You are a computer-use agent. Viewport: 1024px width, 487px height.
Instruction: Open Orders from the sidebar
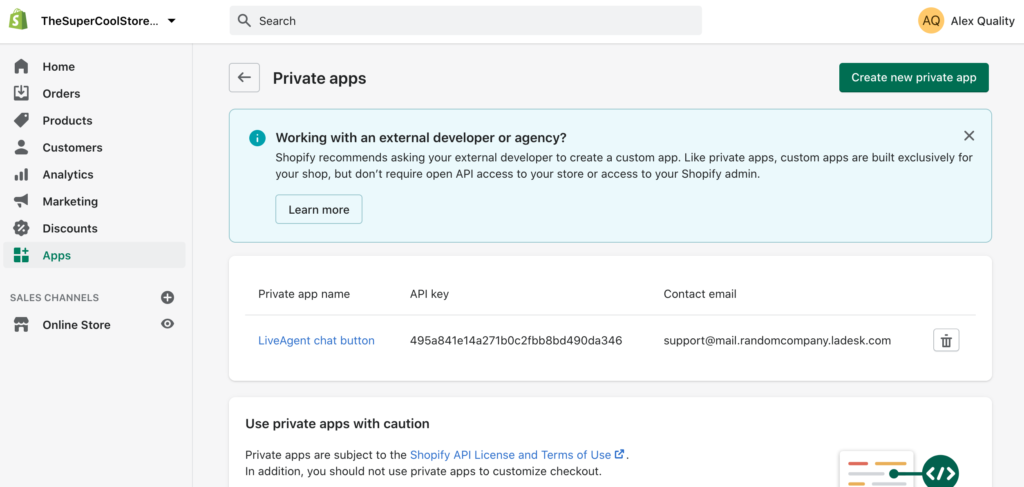click(x=61, y=94)
